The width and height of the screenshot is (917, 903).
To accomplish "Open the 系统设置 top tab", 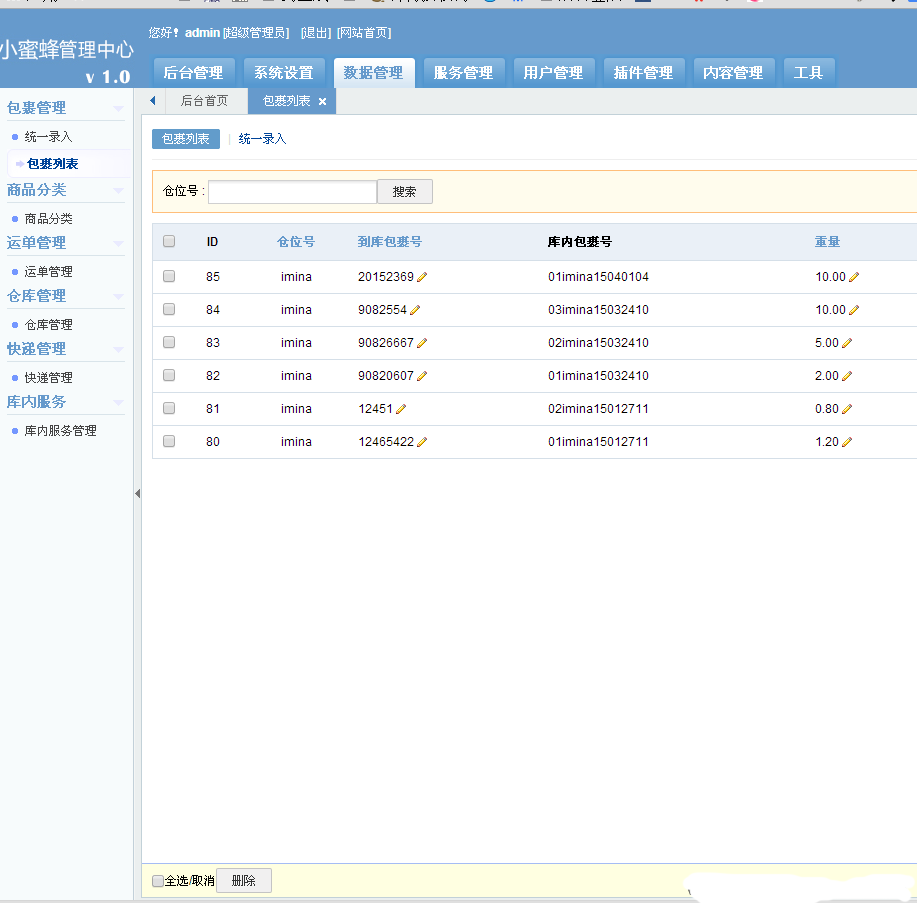I will point(284,73).
